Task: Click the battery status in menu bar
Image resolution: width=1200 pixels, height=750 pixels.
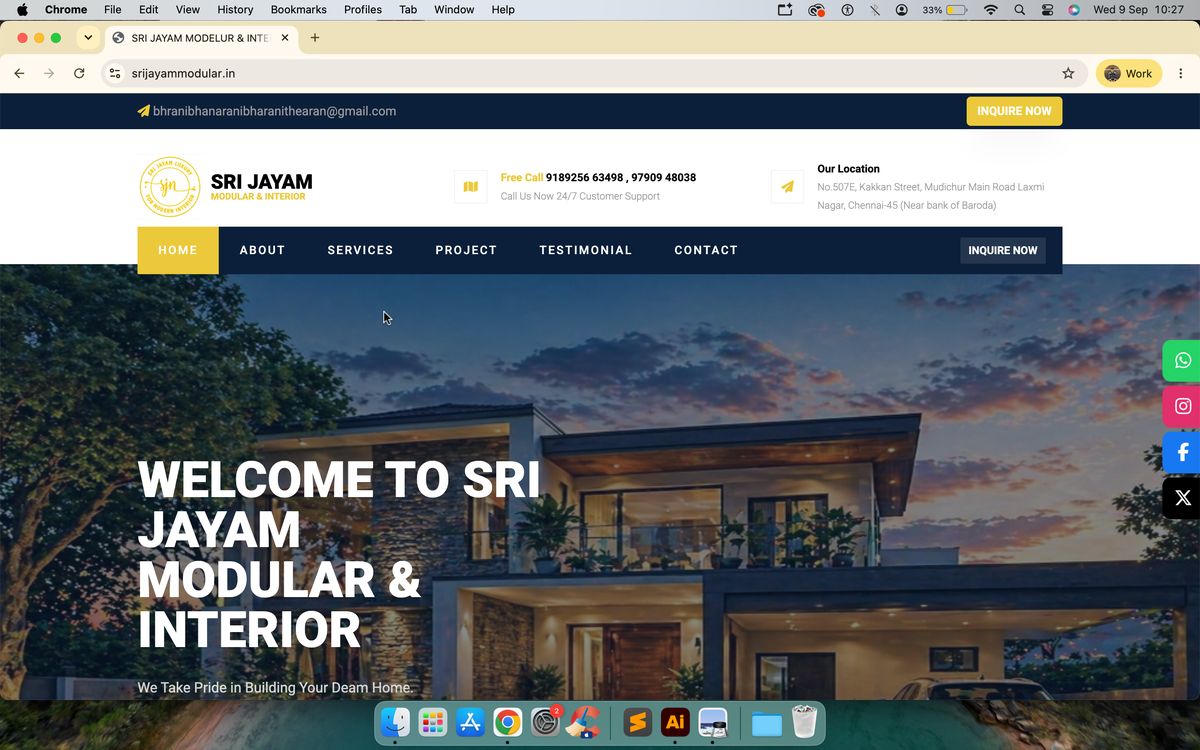Action: coord(945,10)
